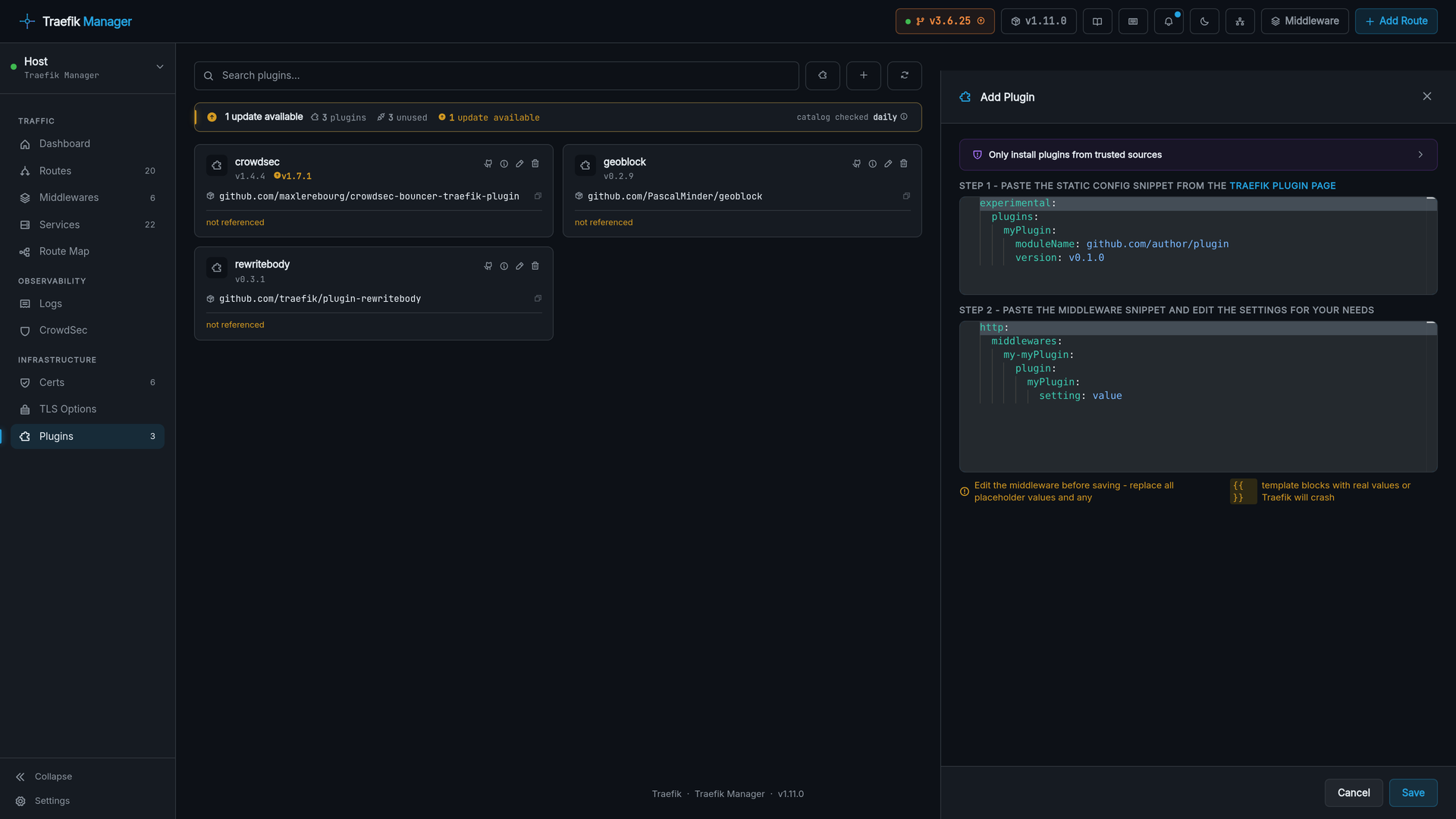Click the 3 plugins stat

pyautogui.click(x=338, y=118)
